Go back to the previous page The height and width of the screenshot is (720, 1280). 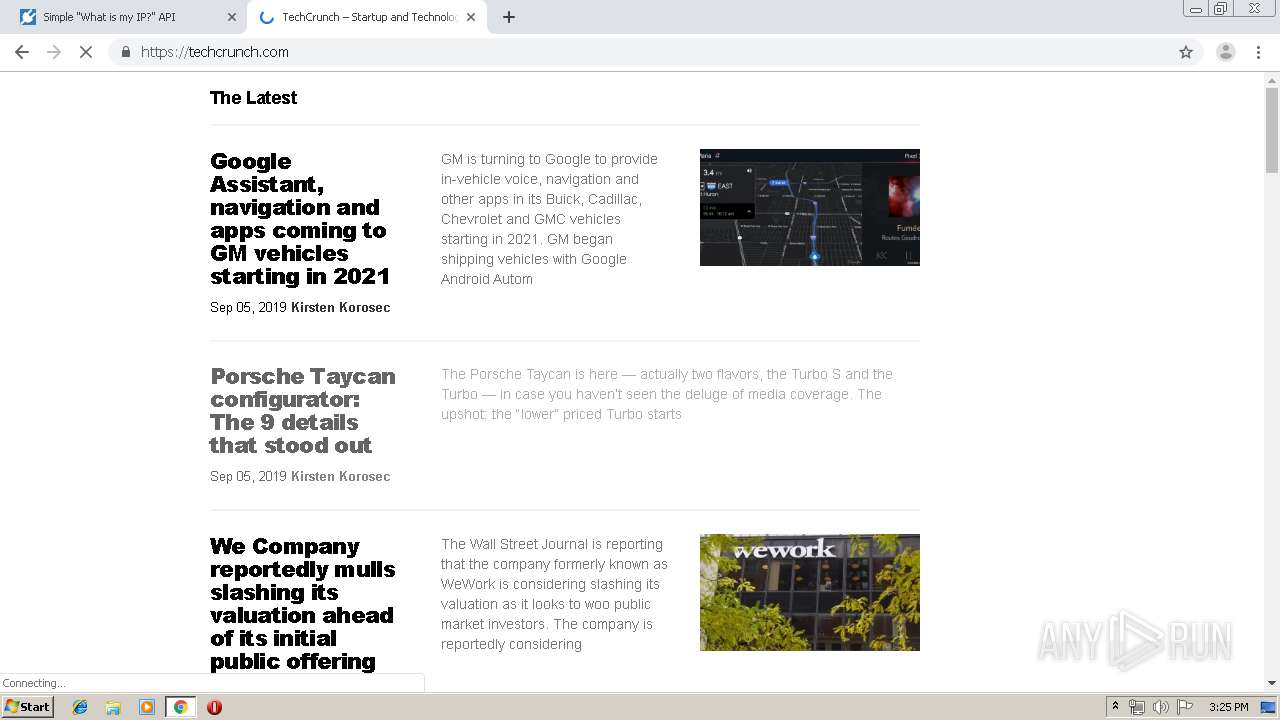pyautogui.click(x=22, y=52)
